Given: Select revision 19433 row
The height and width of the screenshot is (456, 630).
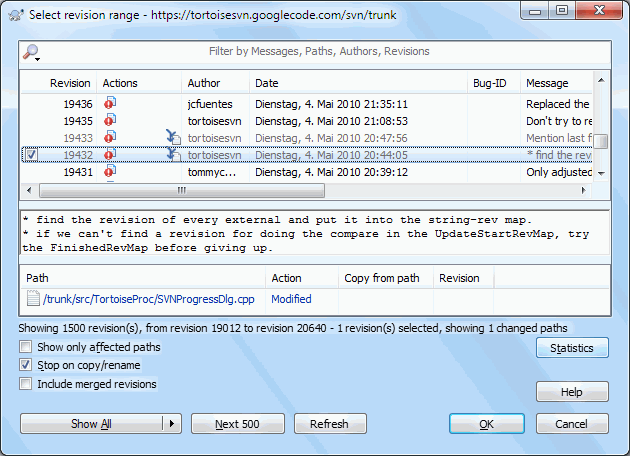Looking at the screenshot, I should pos(307,138).
